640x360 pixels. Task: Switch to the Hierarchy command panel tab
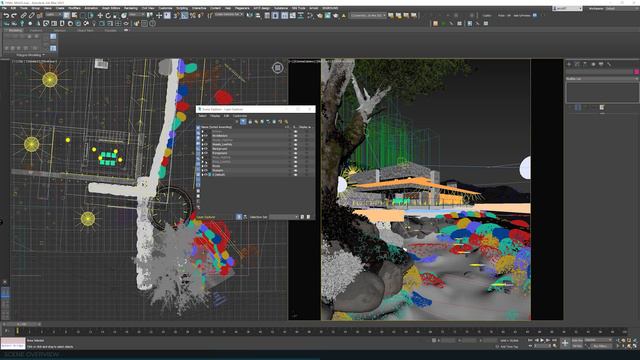pos(585,64)
